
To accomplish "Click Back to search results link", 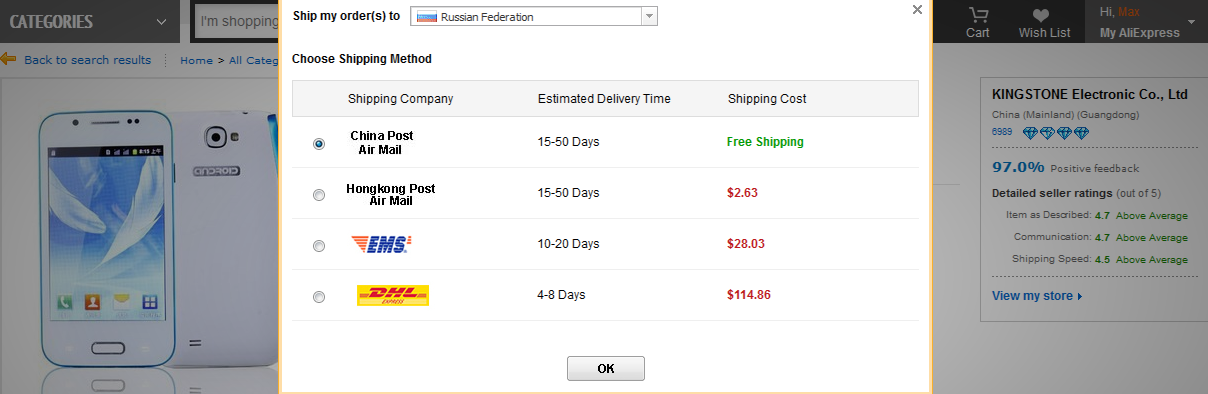I will [87, 60].
